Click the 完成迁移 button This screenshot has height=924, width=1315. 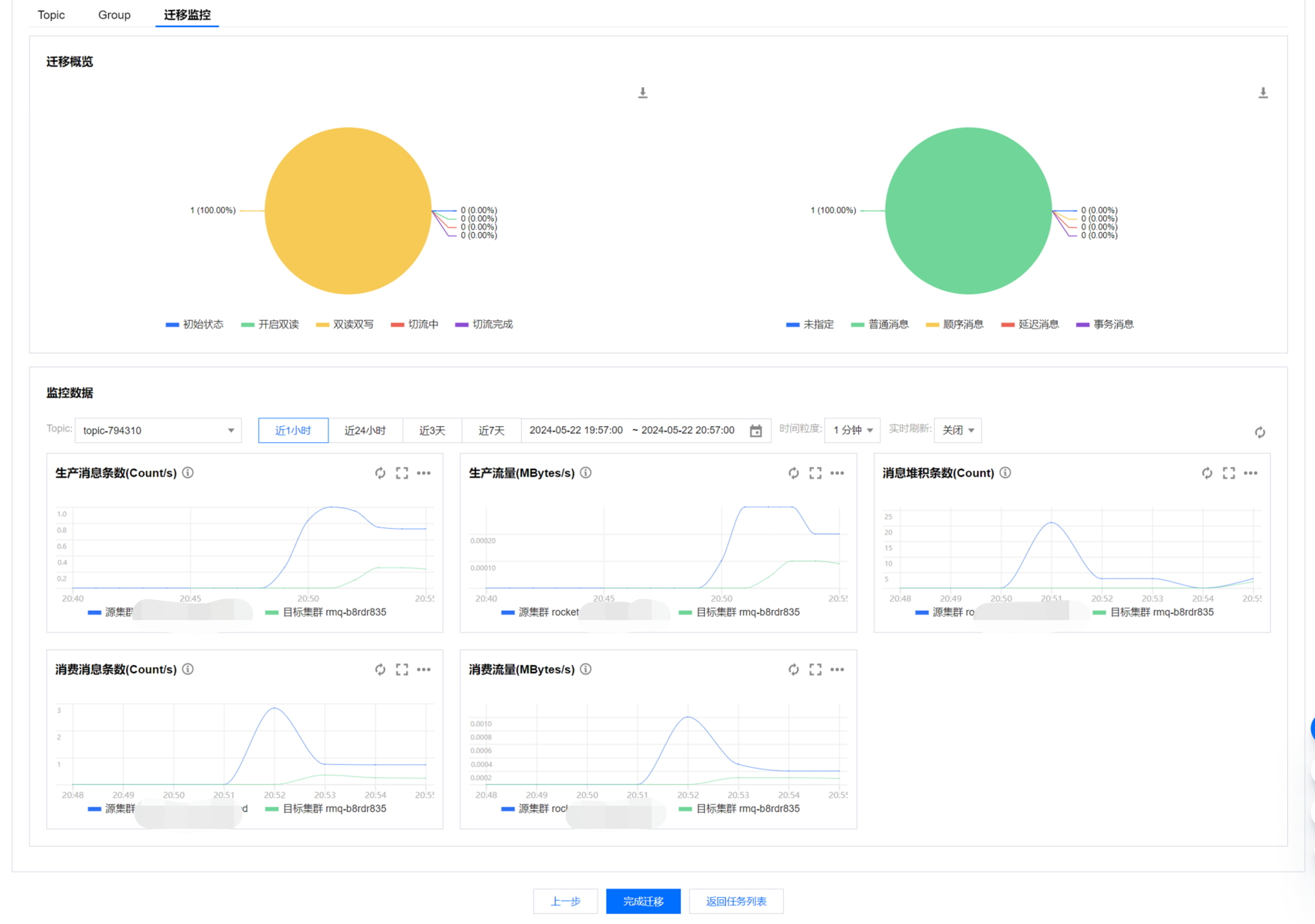click(x=643, y=902)
